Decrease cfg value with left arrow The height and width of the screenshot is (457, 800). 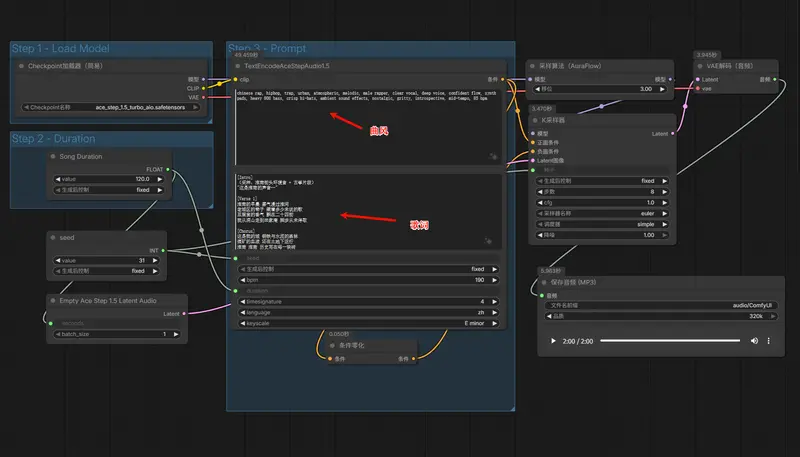540,202
